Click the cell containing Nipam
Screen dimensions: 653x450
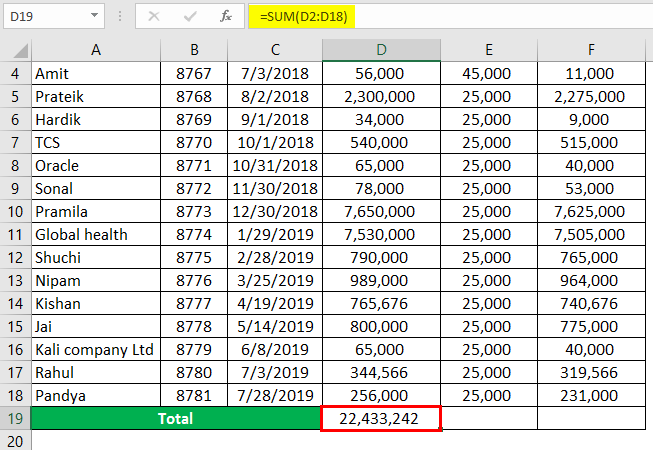click(x=96, y=281)
